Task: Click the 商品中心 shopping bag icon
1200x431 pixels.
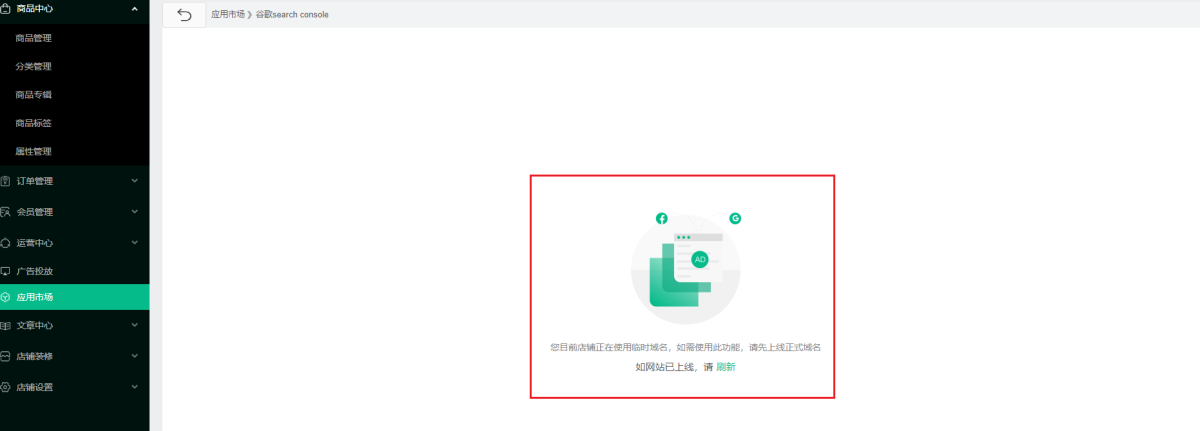Action: pos(6,8)
